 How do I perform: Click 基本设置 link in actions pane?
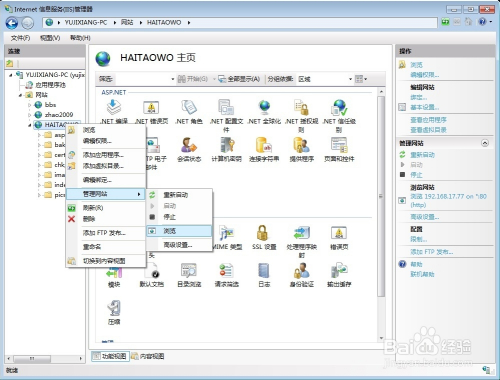[x=424, y=107]
